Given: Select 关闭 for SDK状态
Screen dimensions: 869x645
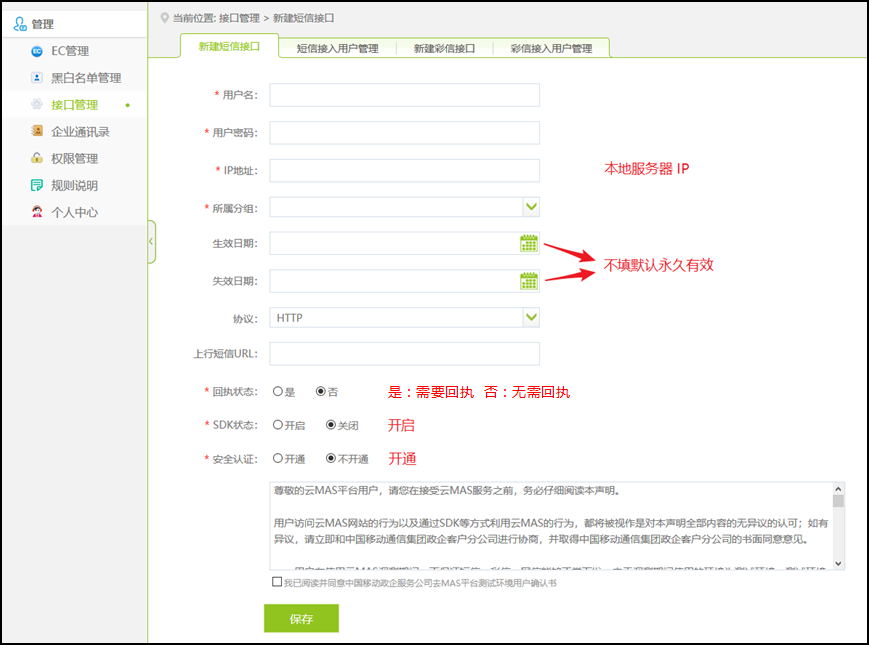Looking at the screenshot, I should coord(331,425).
